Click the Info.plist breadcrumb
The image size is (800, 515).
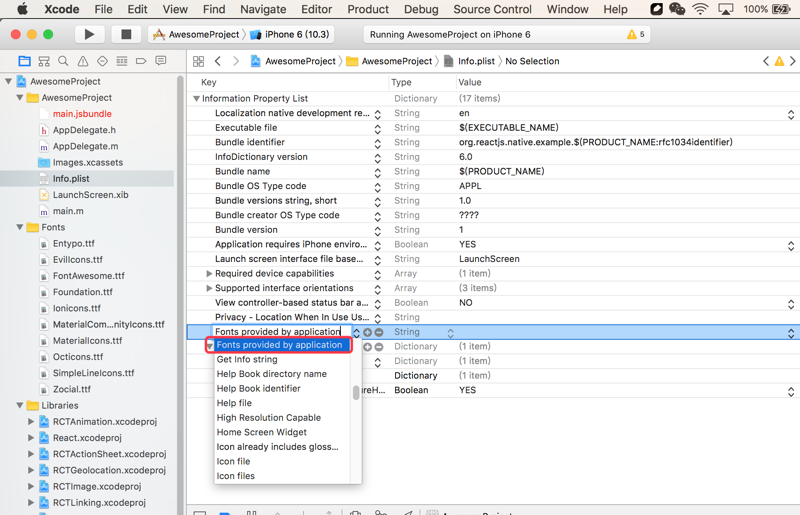pyautogui.click(x=470, y=61)
